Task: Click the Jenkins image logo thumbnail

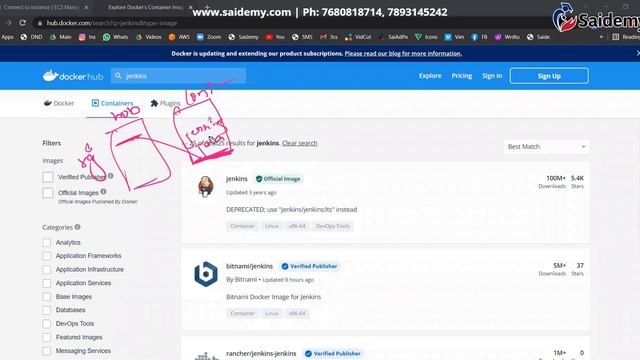Action: click(x=206, y=187)
